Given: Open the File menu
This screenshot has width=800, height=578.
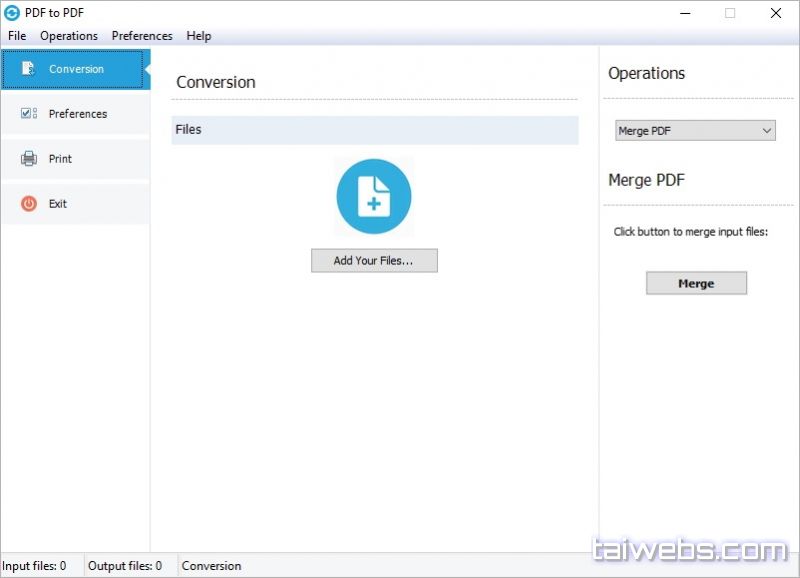Looking at the screenshot, I should pyautogui.click(x=17, y=36).
